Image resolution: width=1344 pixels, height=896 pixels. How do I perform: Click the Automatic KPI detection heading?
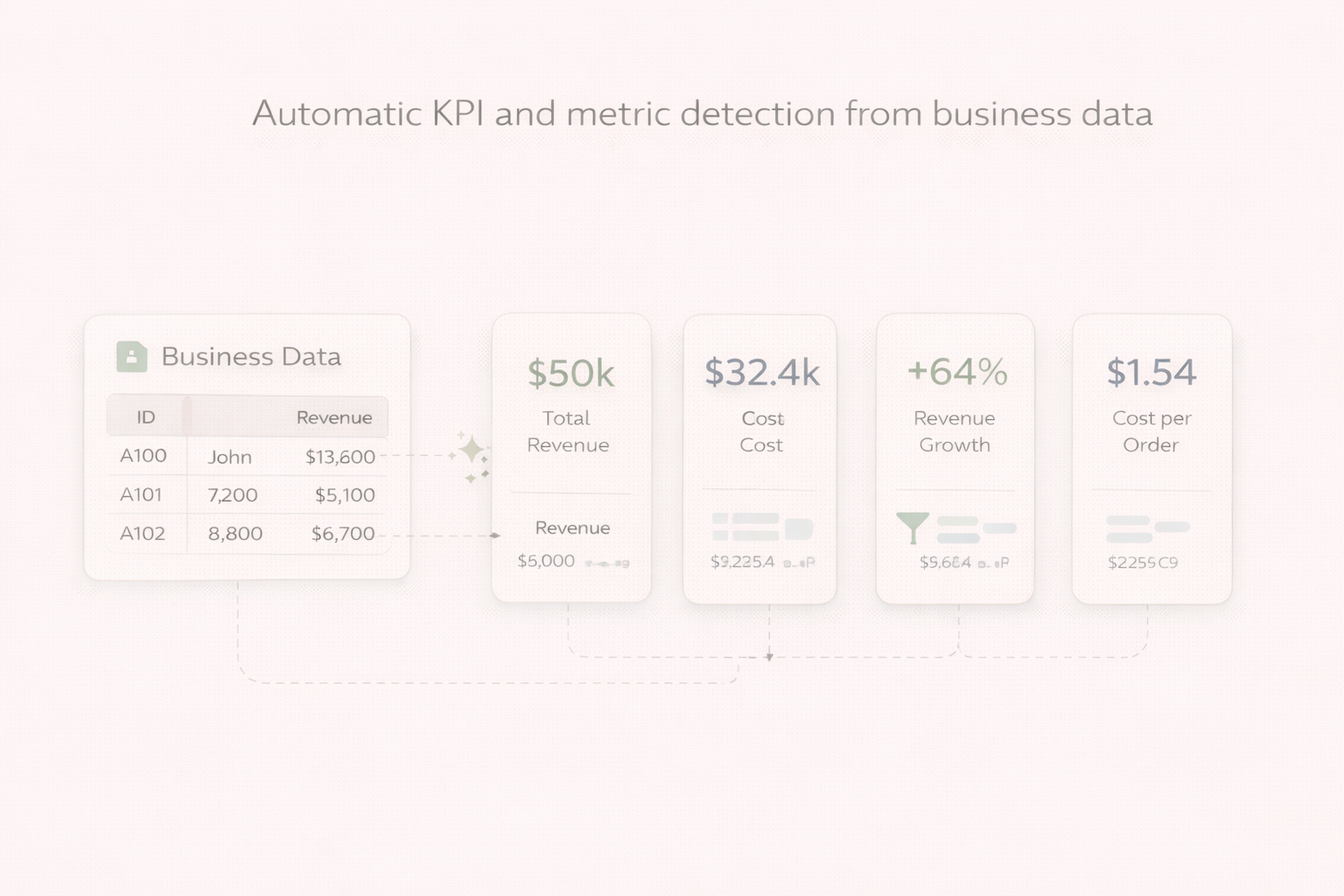[703, 114]
